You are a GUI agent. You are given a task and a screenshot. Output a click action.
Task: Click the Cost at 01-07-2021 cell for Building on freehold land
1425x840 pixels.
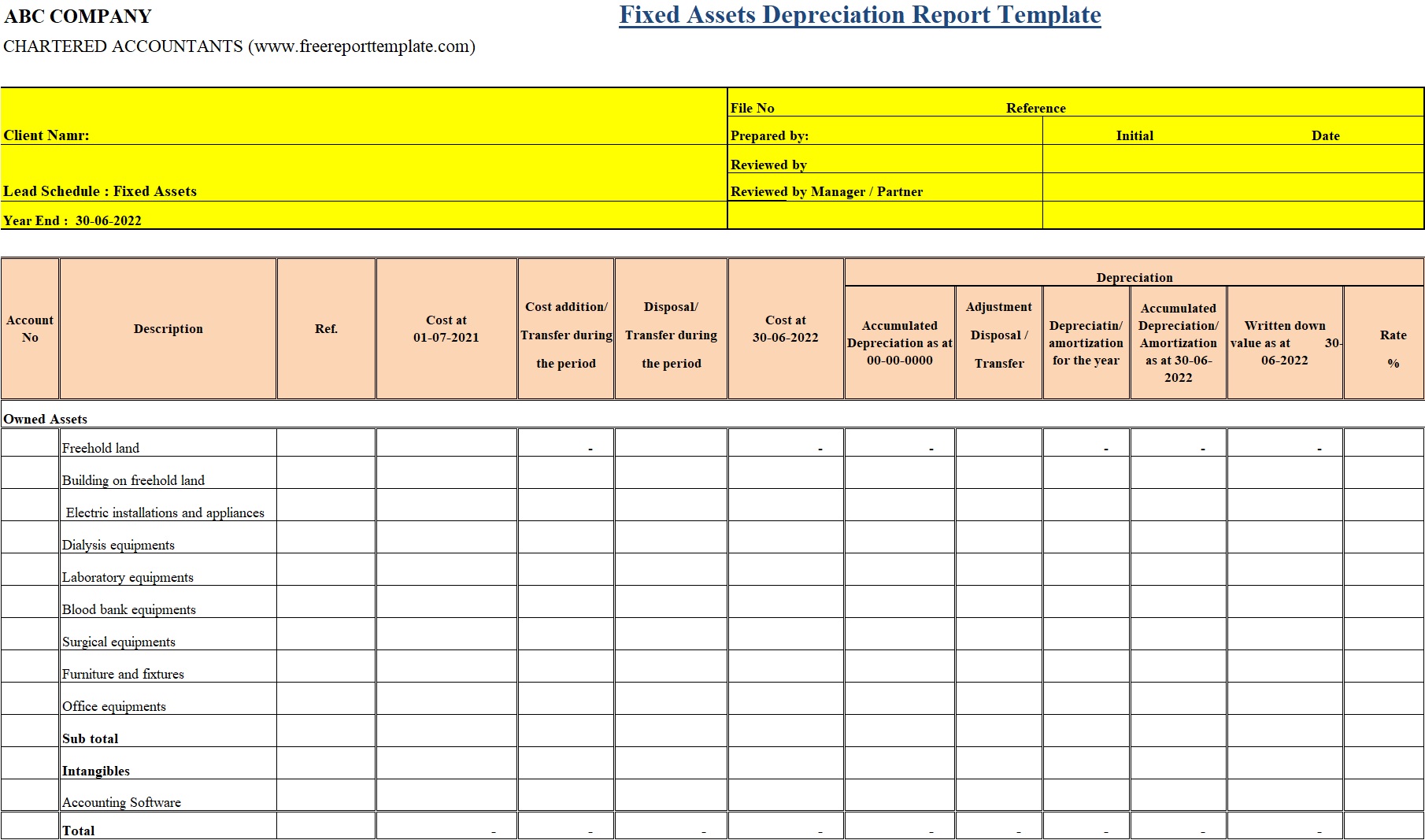coord(446,472)
